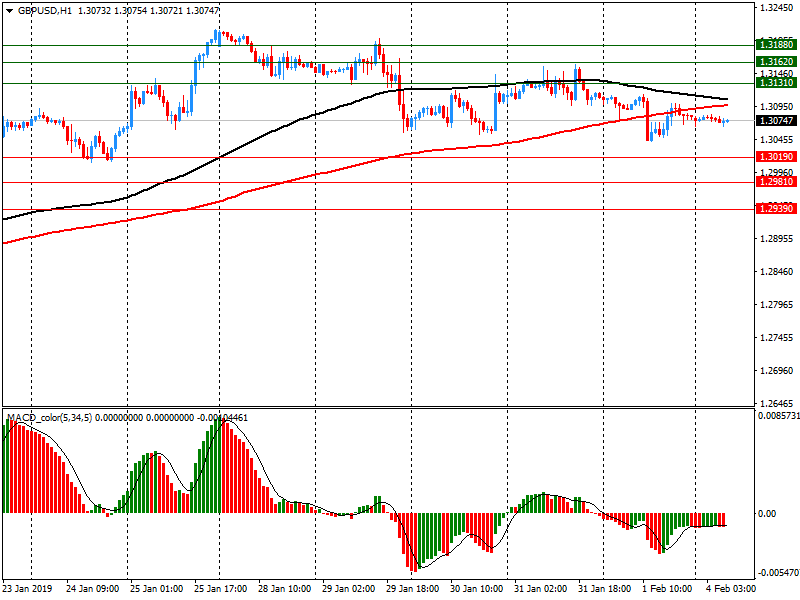Select the 1.29390 red support level label
800x600 pixels.
[776, 209]
